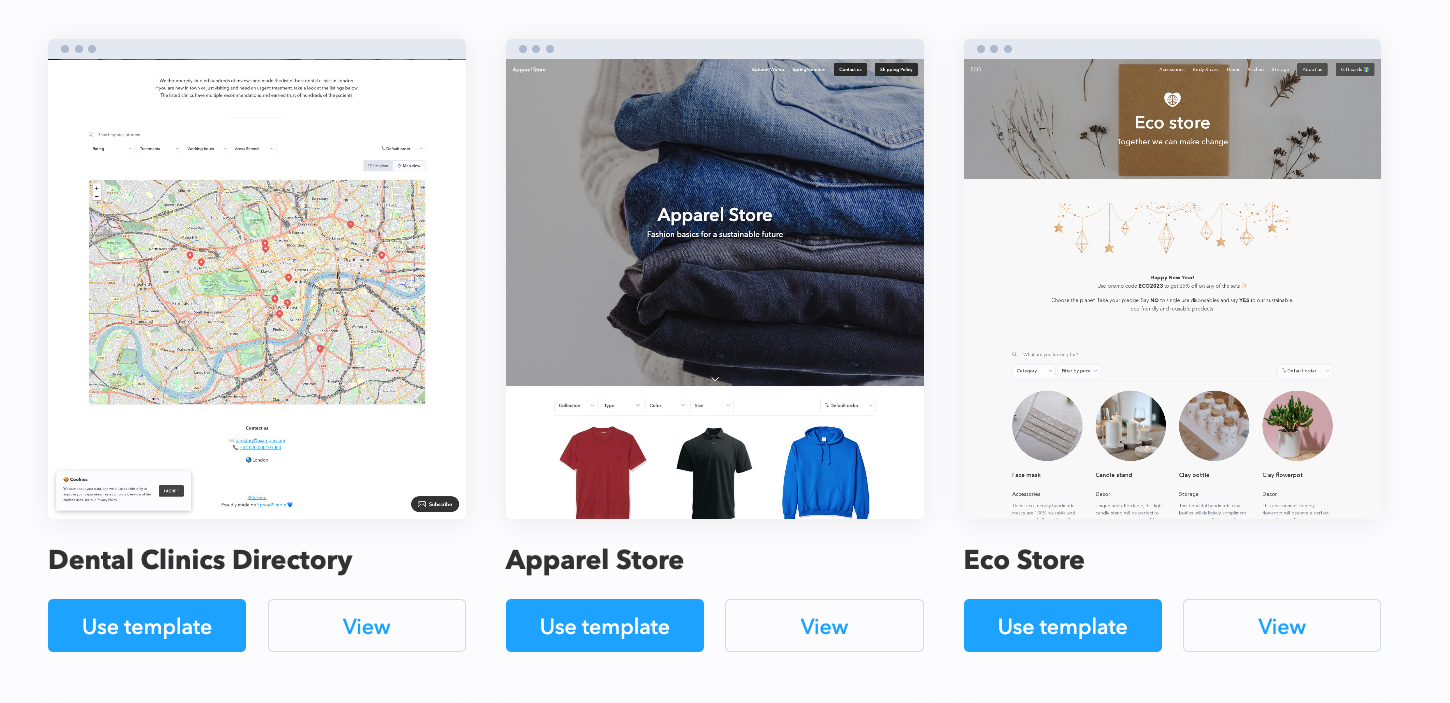
Task: View the Eco Store template
Action: 1282,626
